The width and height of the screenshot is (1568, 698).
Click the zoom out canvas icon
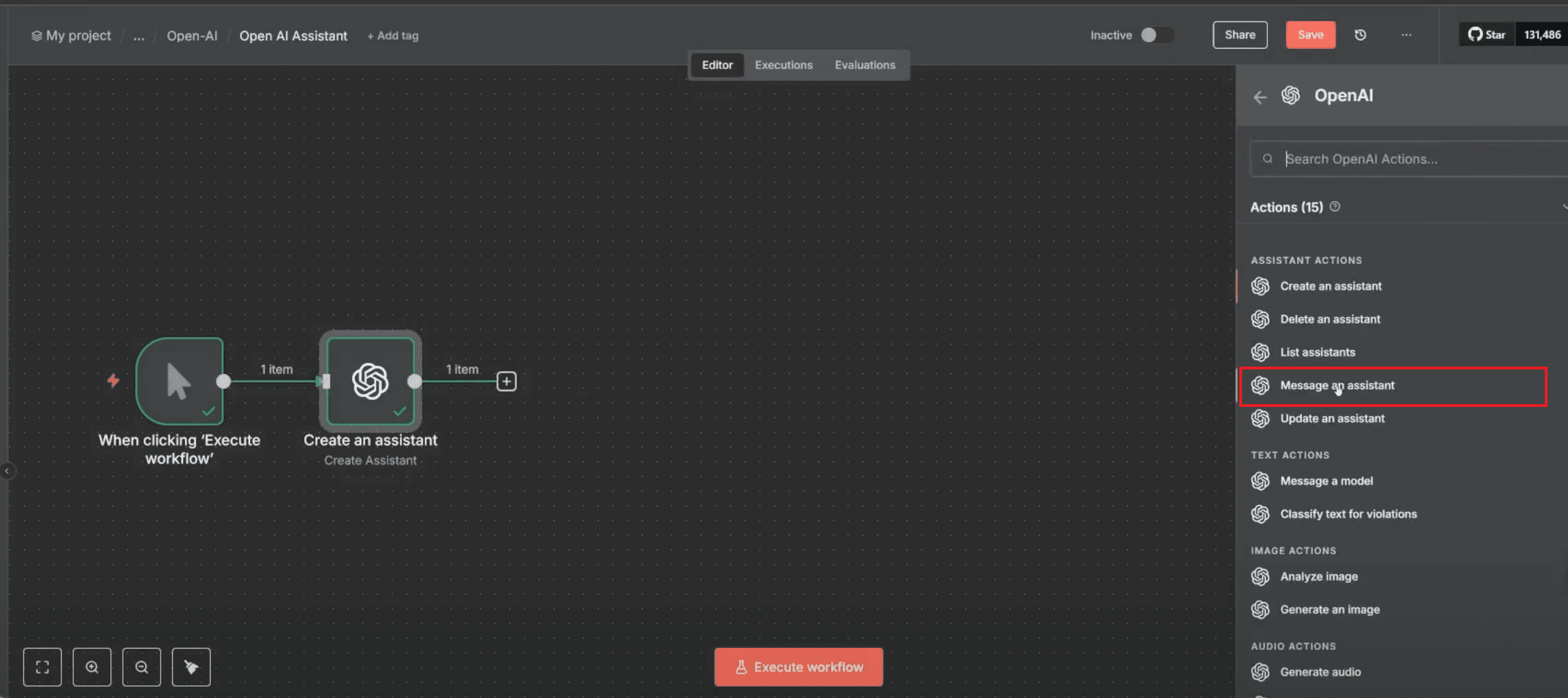(x=141, y=667)
